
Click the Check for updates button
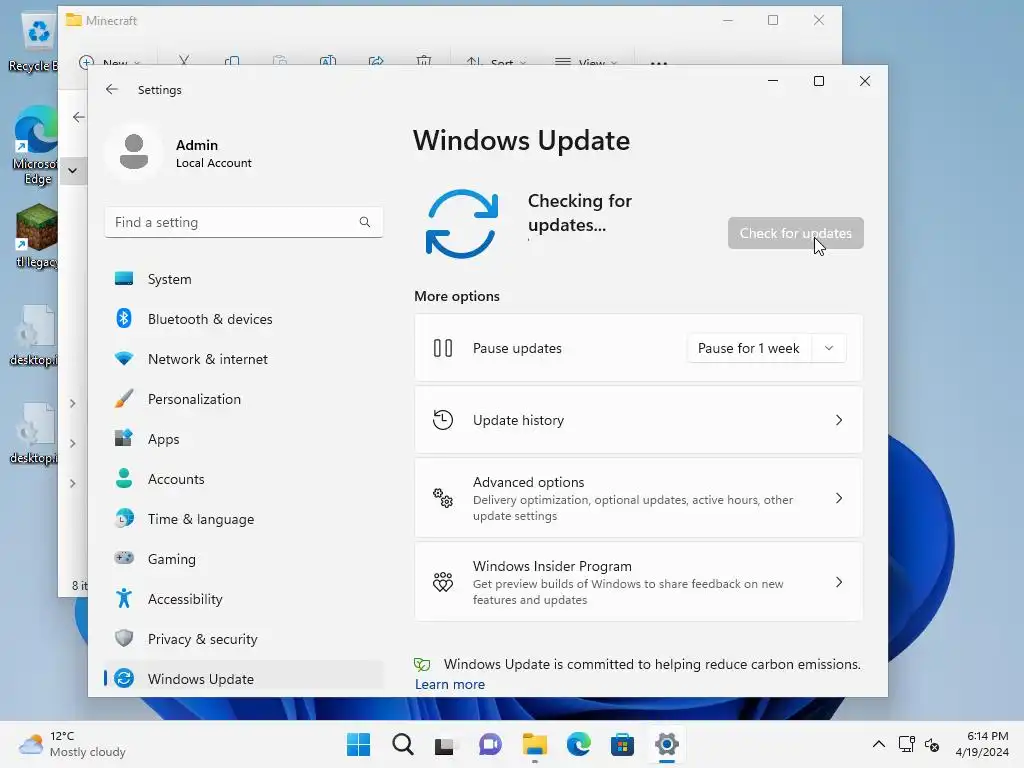pos(795,233)
